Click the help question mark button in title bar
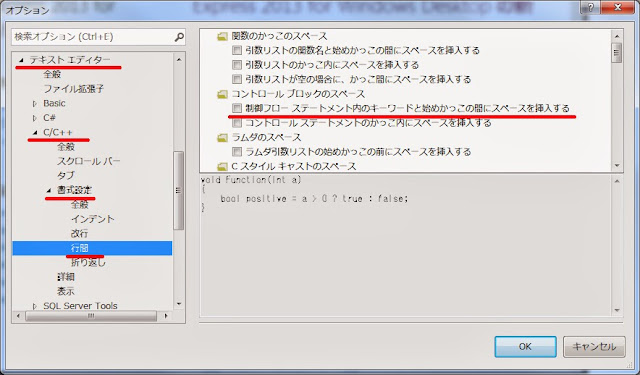The width and height of the screenshot is (640, 375). (x=591, y=7)
